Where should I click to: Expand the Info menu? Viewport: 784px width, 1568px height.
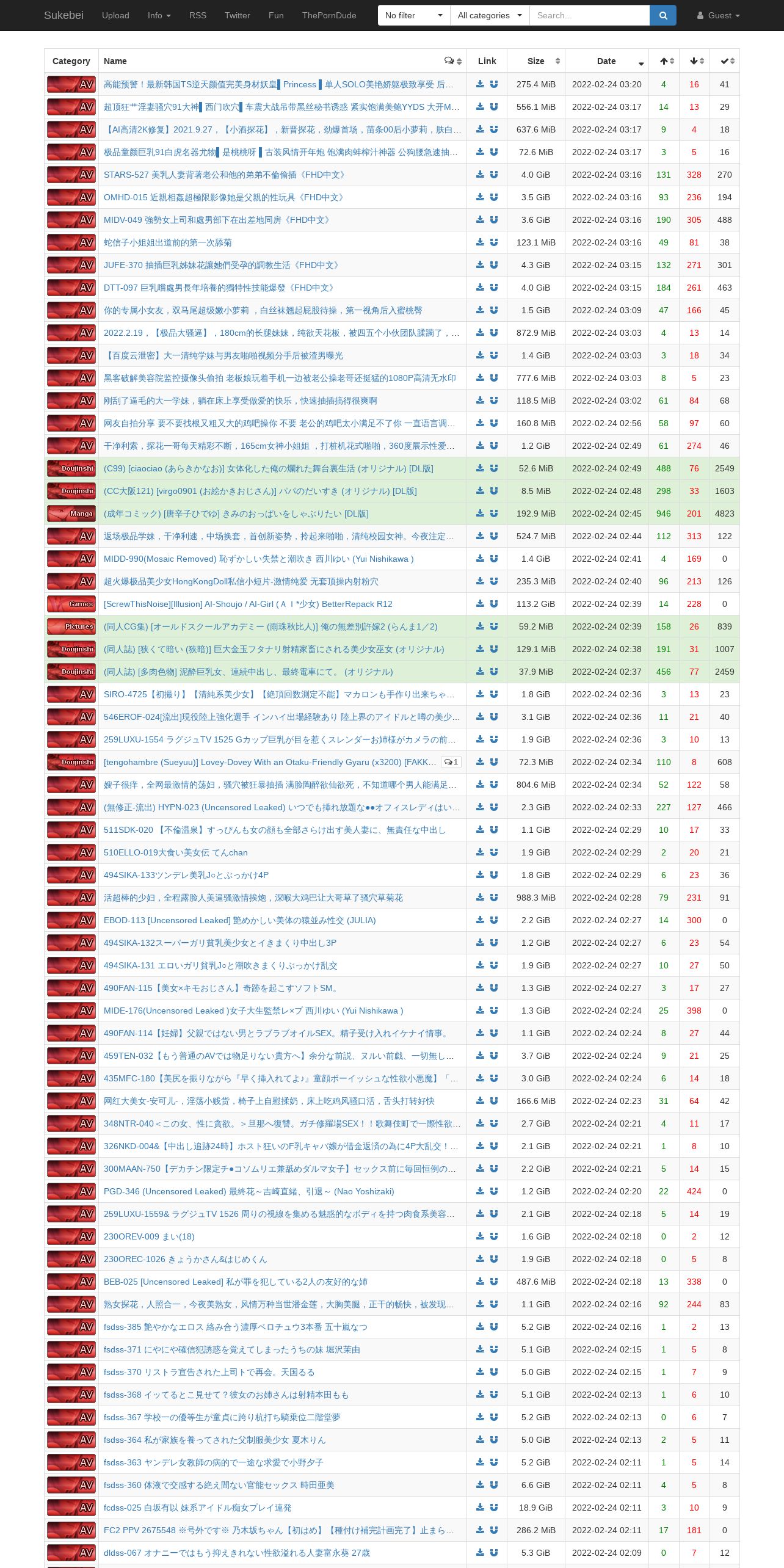(x=159, y=15)
